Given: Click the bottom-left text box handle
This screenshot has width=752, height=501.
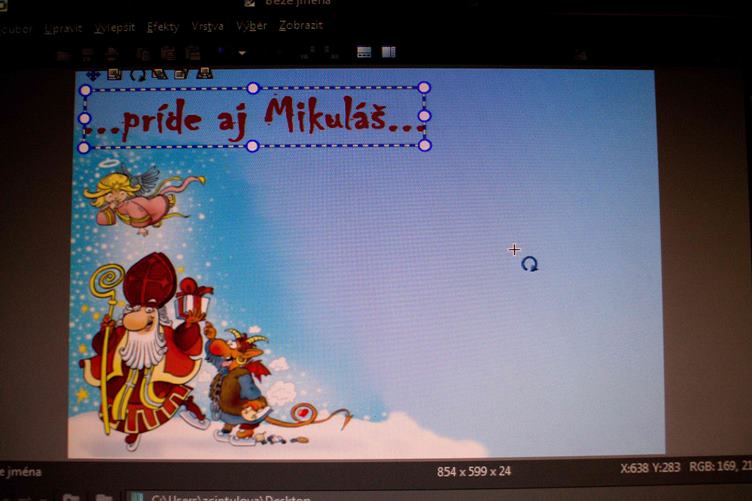Looking at the screenshot, I should [x=83, y=148].
